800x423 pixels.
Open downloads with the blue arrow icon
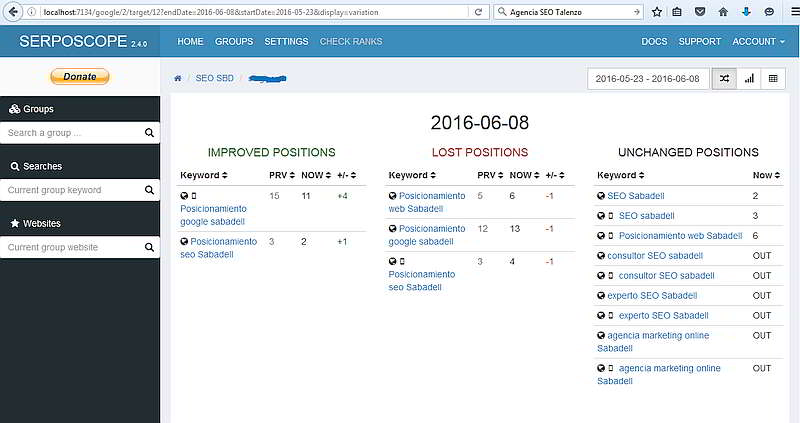pyautogui.click(x=746, y=12)
